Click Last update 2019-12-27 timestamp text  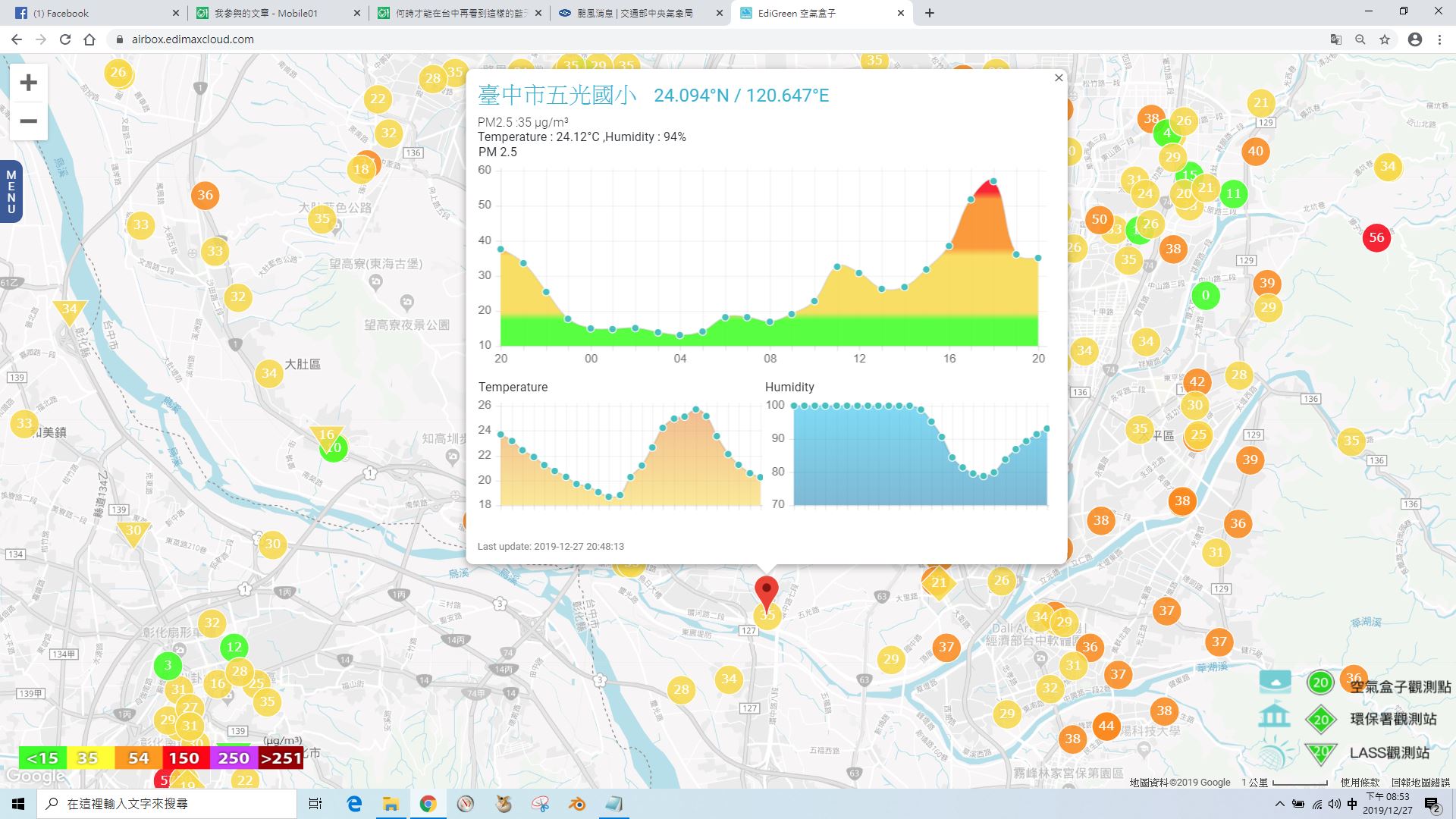[x=551, y=546]
